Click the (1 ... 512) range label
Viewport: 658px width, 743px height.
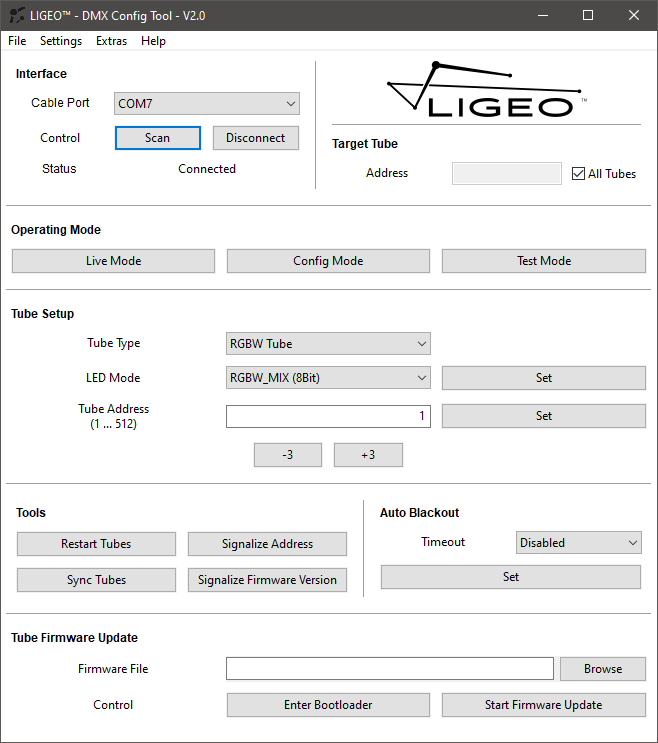point(113,424)
